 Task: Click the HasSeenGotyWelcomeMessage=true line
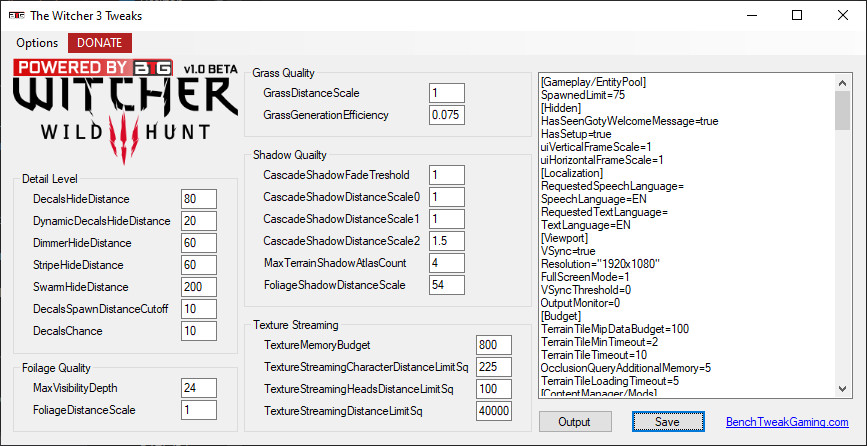pyautogui.click(x=630, y=121)
